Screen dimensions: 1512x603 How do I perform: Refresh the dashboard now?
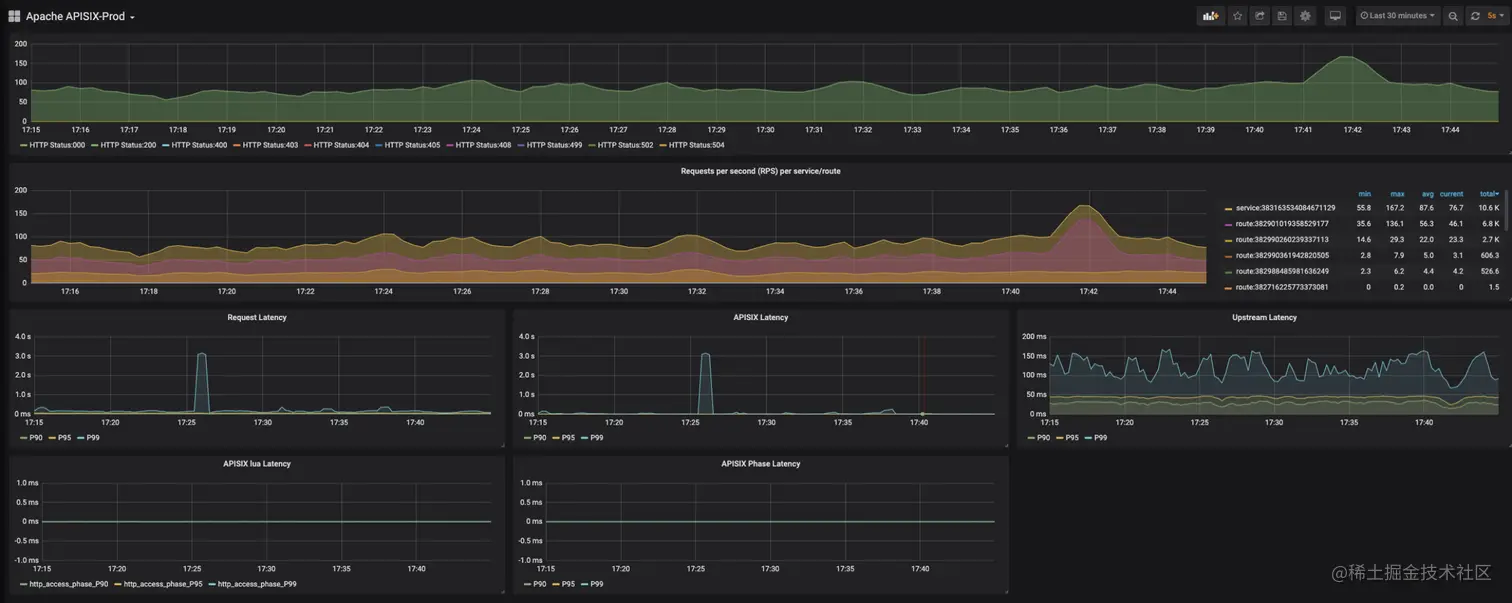pos(1475,16)
